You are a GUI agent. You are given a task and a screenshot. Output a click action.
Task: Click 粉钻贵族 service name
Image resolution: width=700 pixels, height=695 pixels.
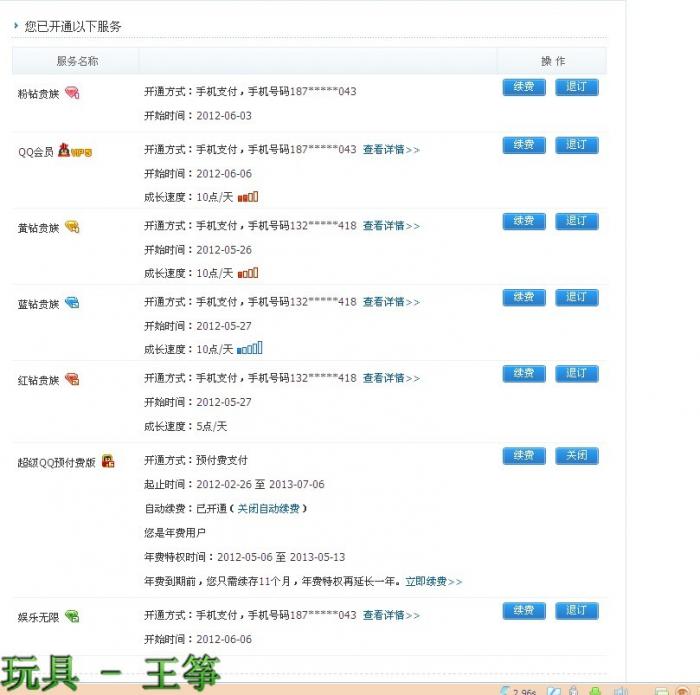pos(38,94)
